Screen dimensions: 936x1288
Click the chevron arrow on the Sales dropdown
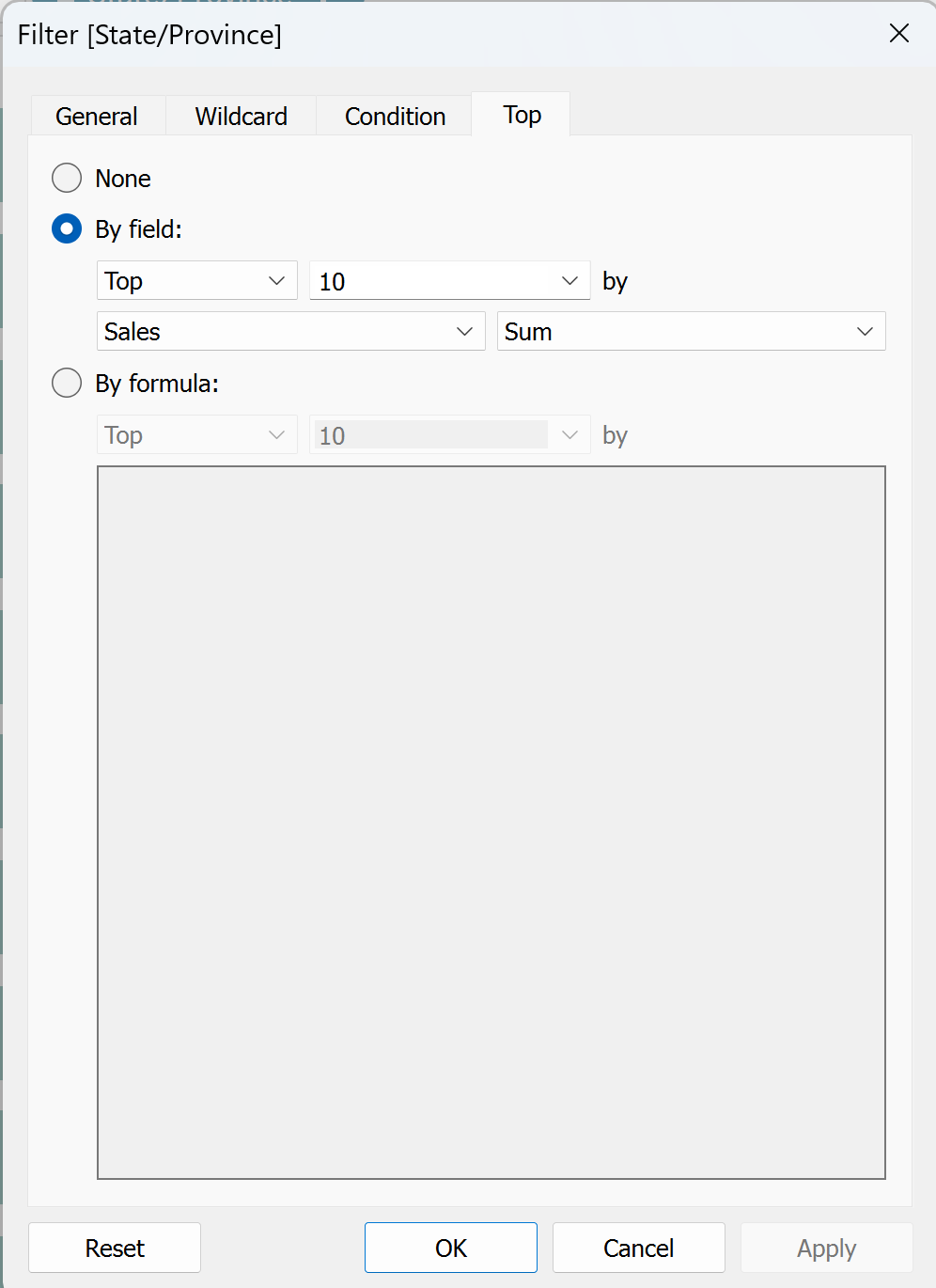pos(464,331)
